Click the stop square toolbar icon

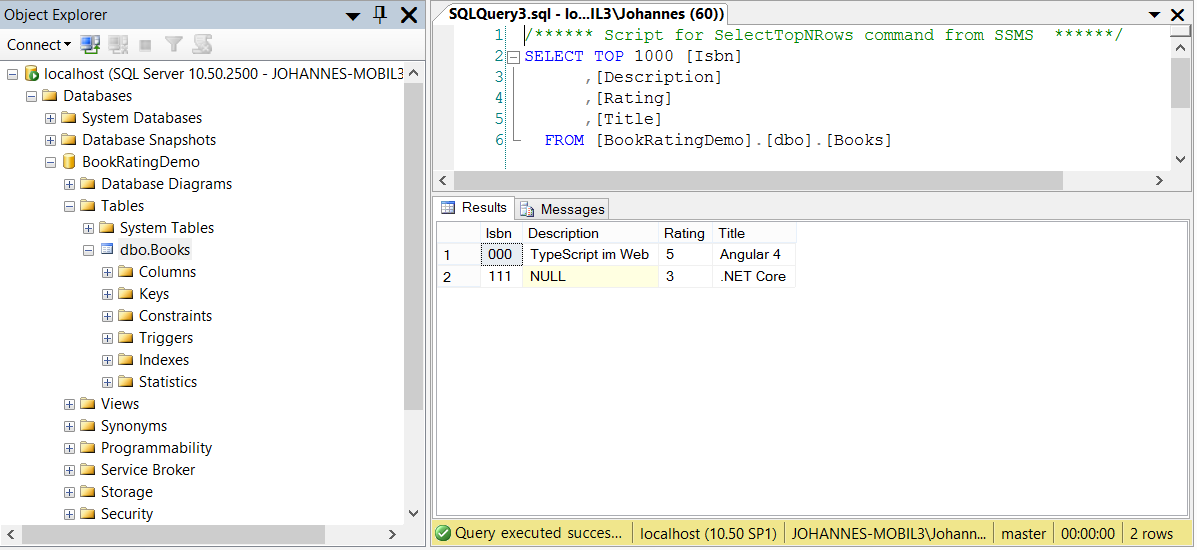146,45
